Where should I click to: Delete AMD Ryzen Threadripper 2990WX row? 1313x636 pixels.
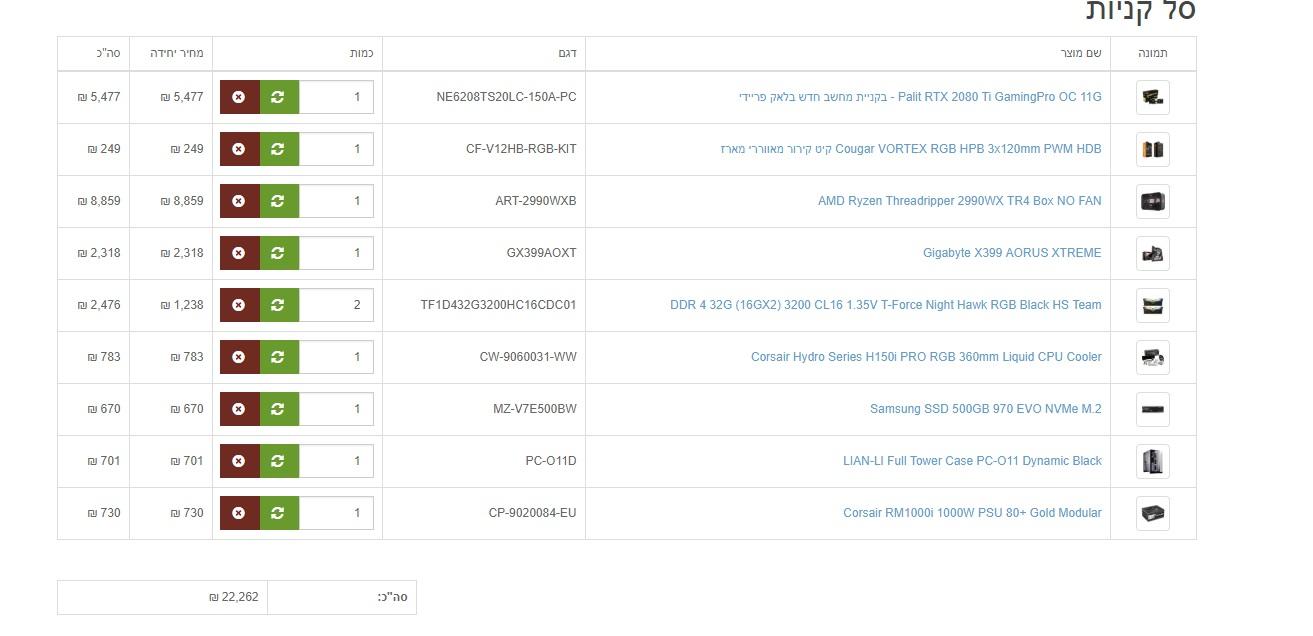[x=239, y=201]
